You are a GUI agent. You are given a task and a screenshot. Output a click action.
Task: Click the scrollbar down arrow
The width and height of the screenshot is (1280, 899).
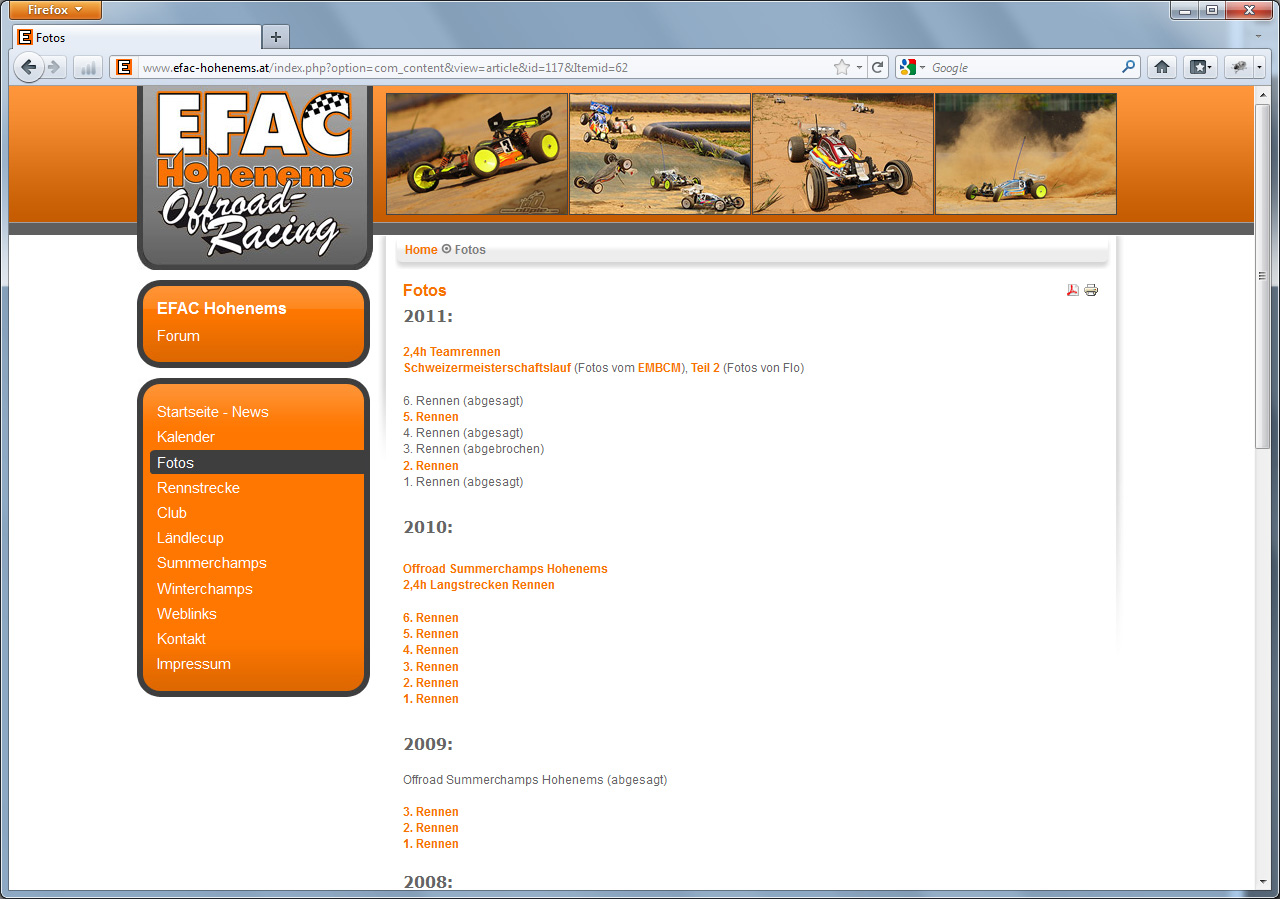(x=1262, y=882)
